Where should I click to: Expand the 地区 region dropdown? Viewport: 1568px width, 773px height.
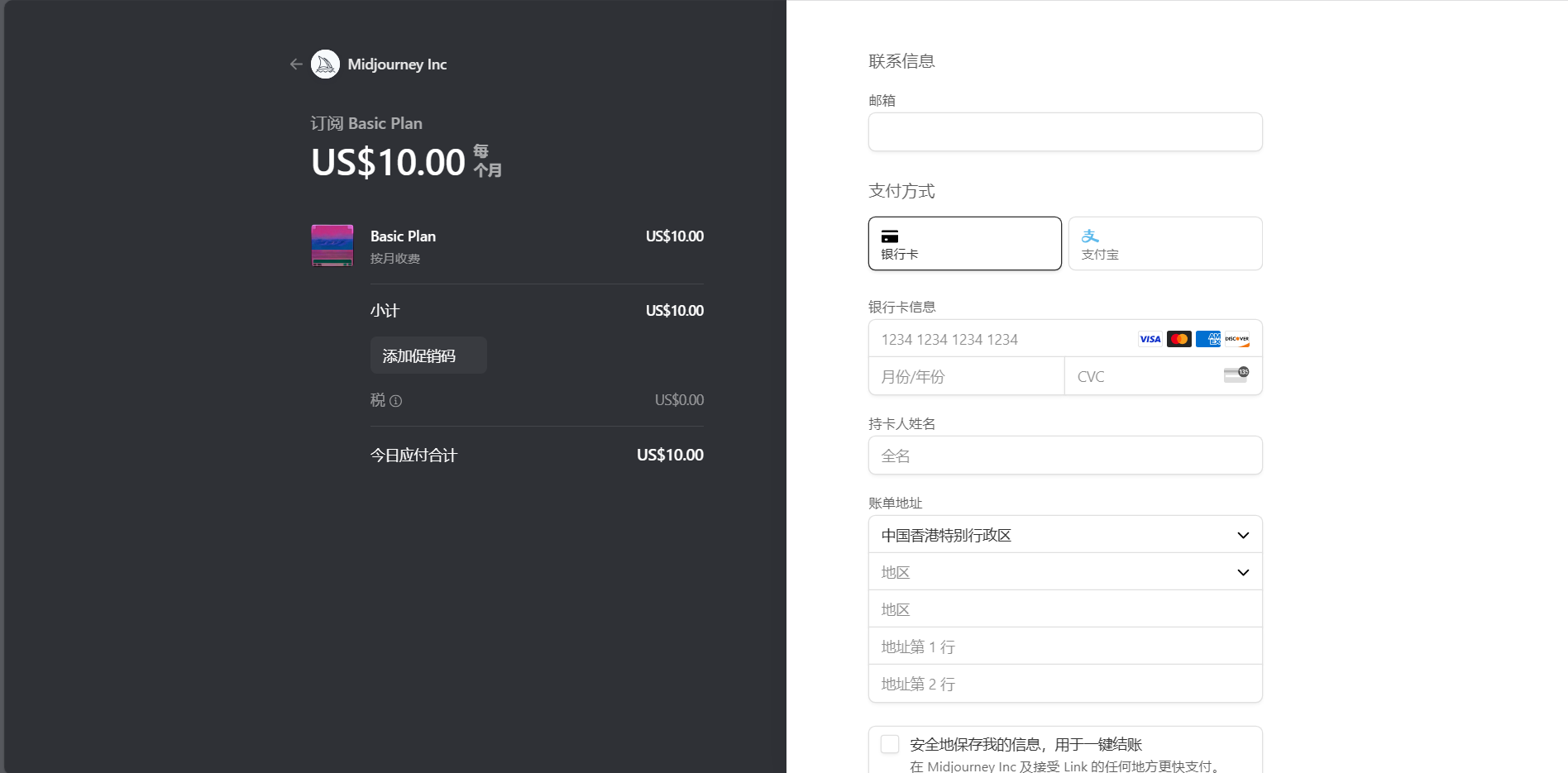click(1065, 572)
